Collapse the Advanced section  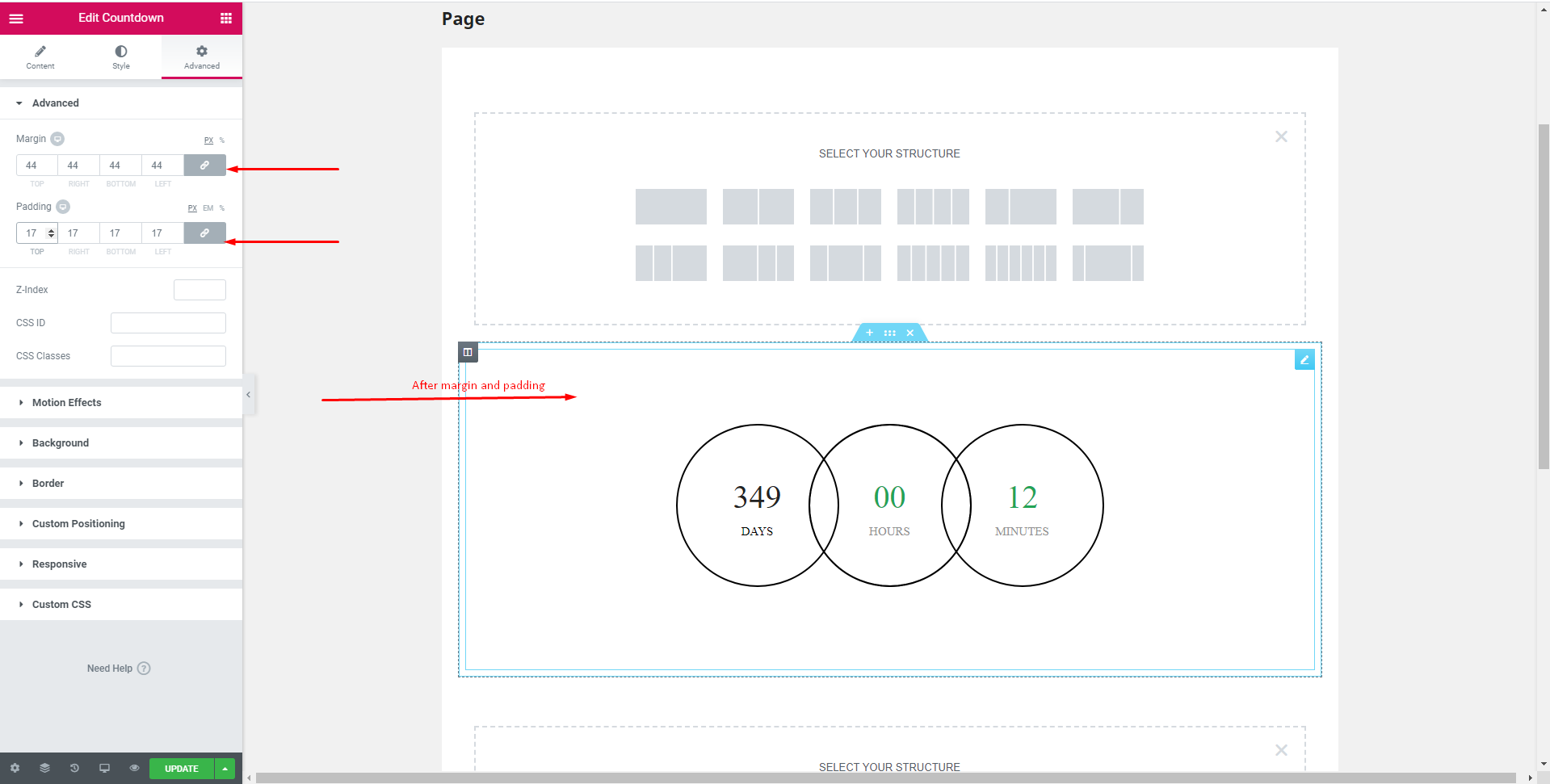click(x=121, y=103)
